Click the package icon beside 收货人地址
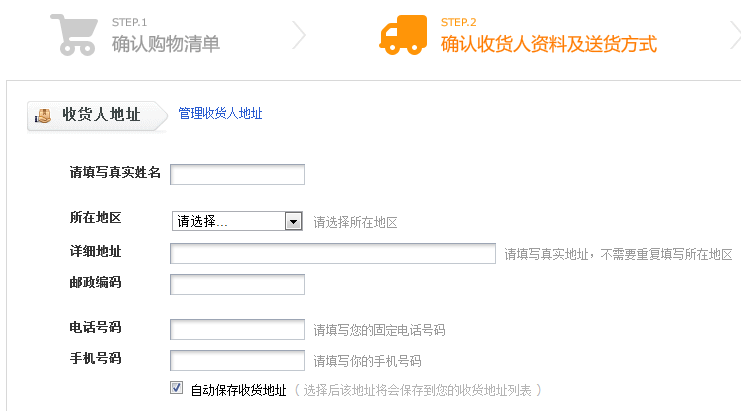The image size is (741, 411). [43, 115]
